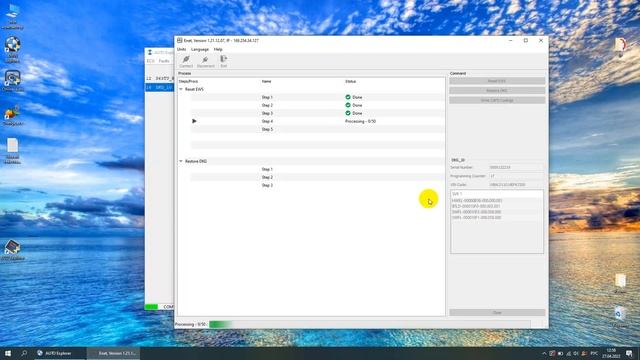
Task: Click the Status column header
Action: tap(351, 82)
